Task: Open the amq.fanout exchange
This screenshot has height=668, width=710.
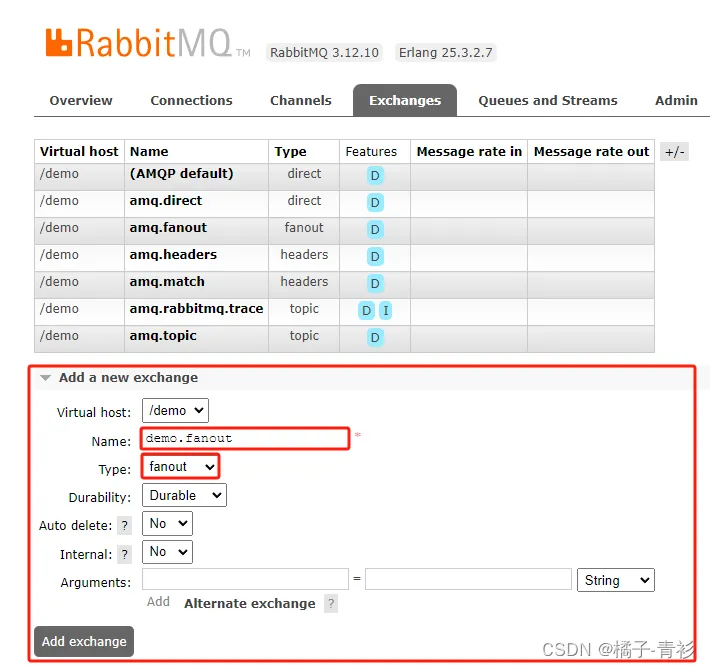Action: [168, 228]
